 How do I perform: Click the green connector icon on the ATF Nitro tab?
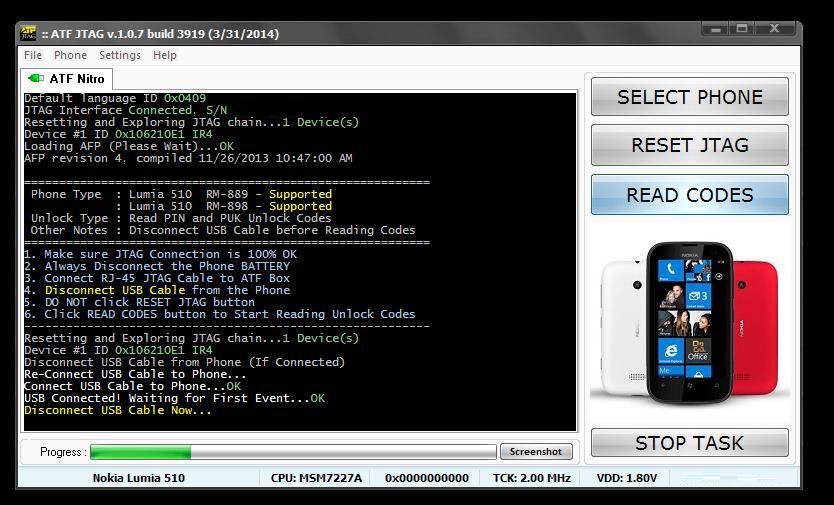coord(36,78)
